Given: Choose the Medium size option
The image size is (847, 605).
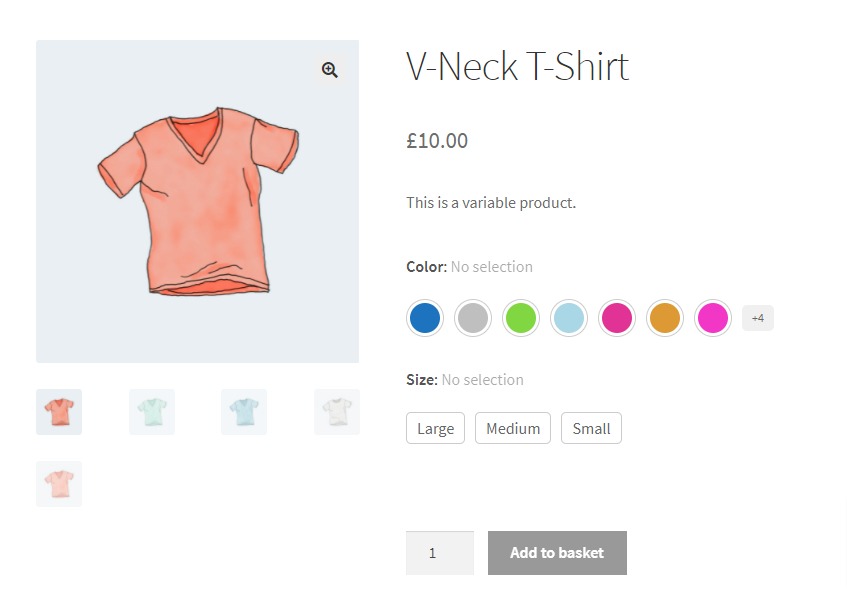Looking at the screenshot, I should click(512, 428).
